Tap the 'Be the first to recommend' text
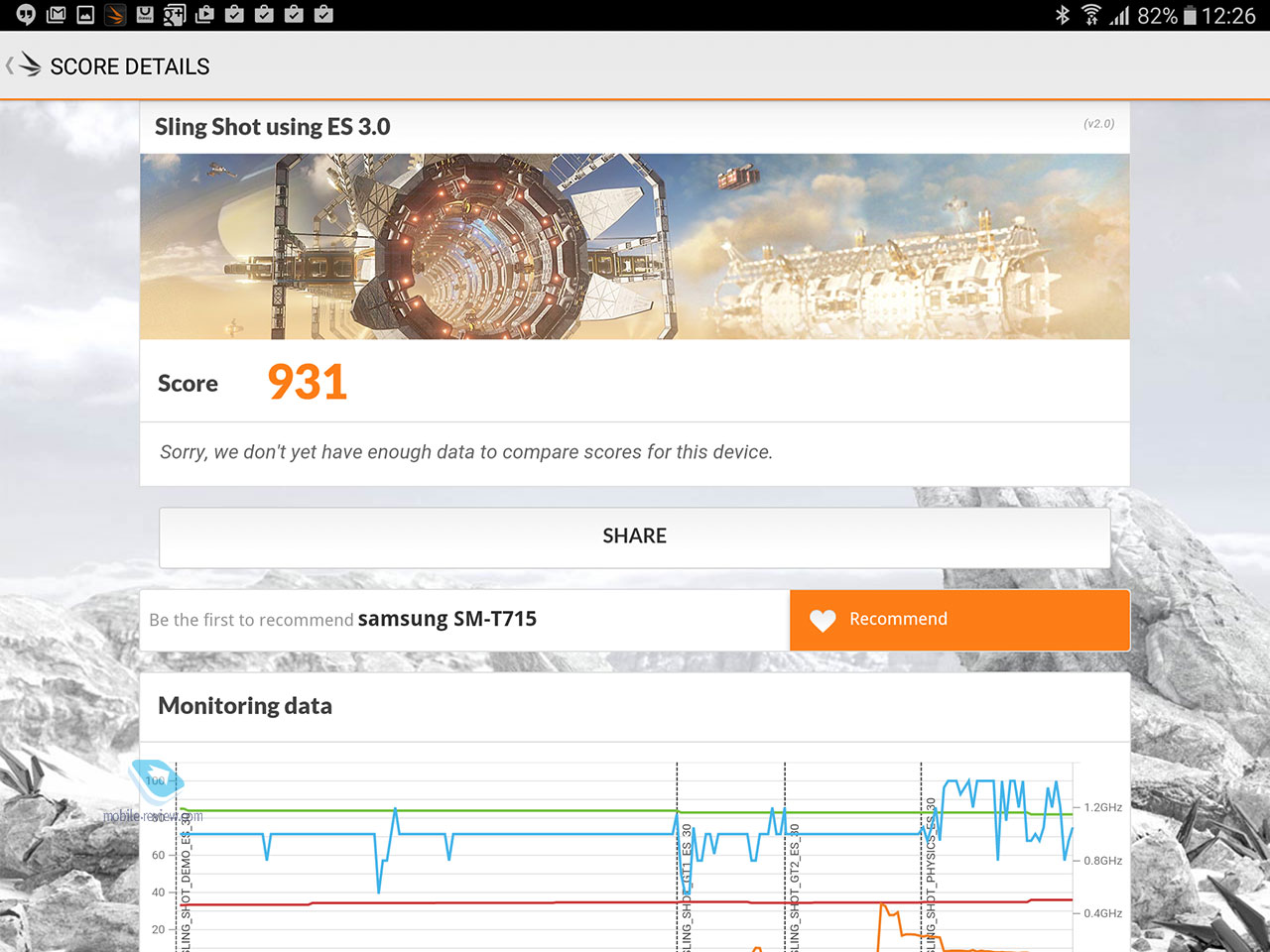The height and width of the screenshot is (952, 1270). coord(251,620)
